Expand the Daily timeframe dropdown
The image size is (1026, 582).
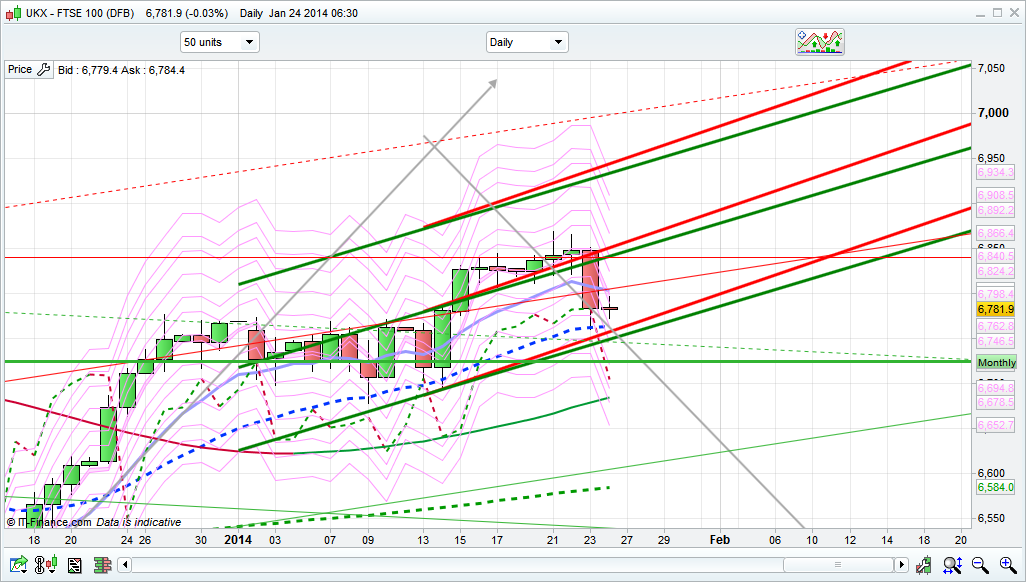tap(527, 42)
